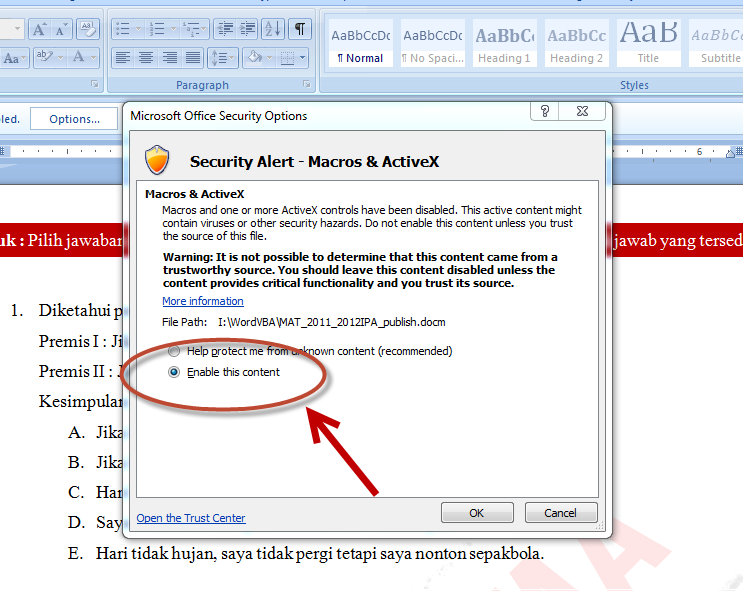Click the dialog Help question mark icon

pyautogui.click(x=545, y=112)
